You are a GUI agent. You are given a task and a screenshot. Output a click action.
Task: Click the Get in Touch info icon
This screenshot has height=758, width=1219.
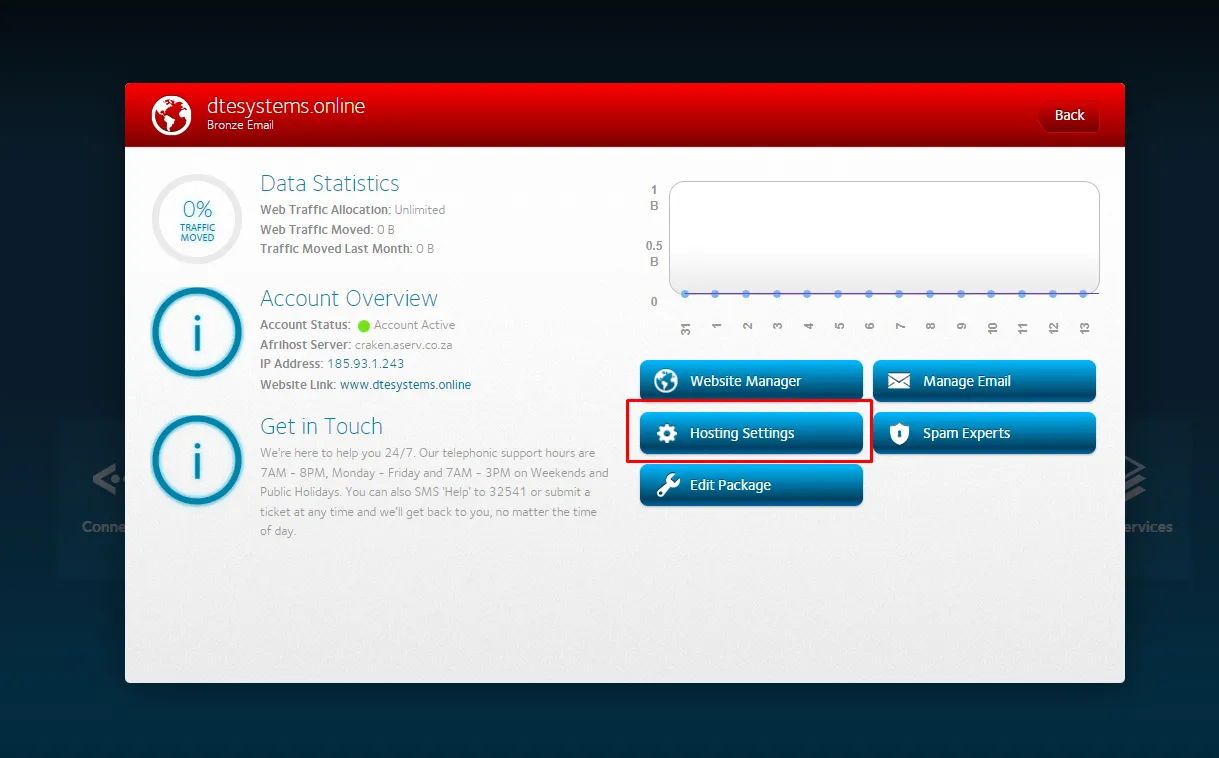pos(197,461)
